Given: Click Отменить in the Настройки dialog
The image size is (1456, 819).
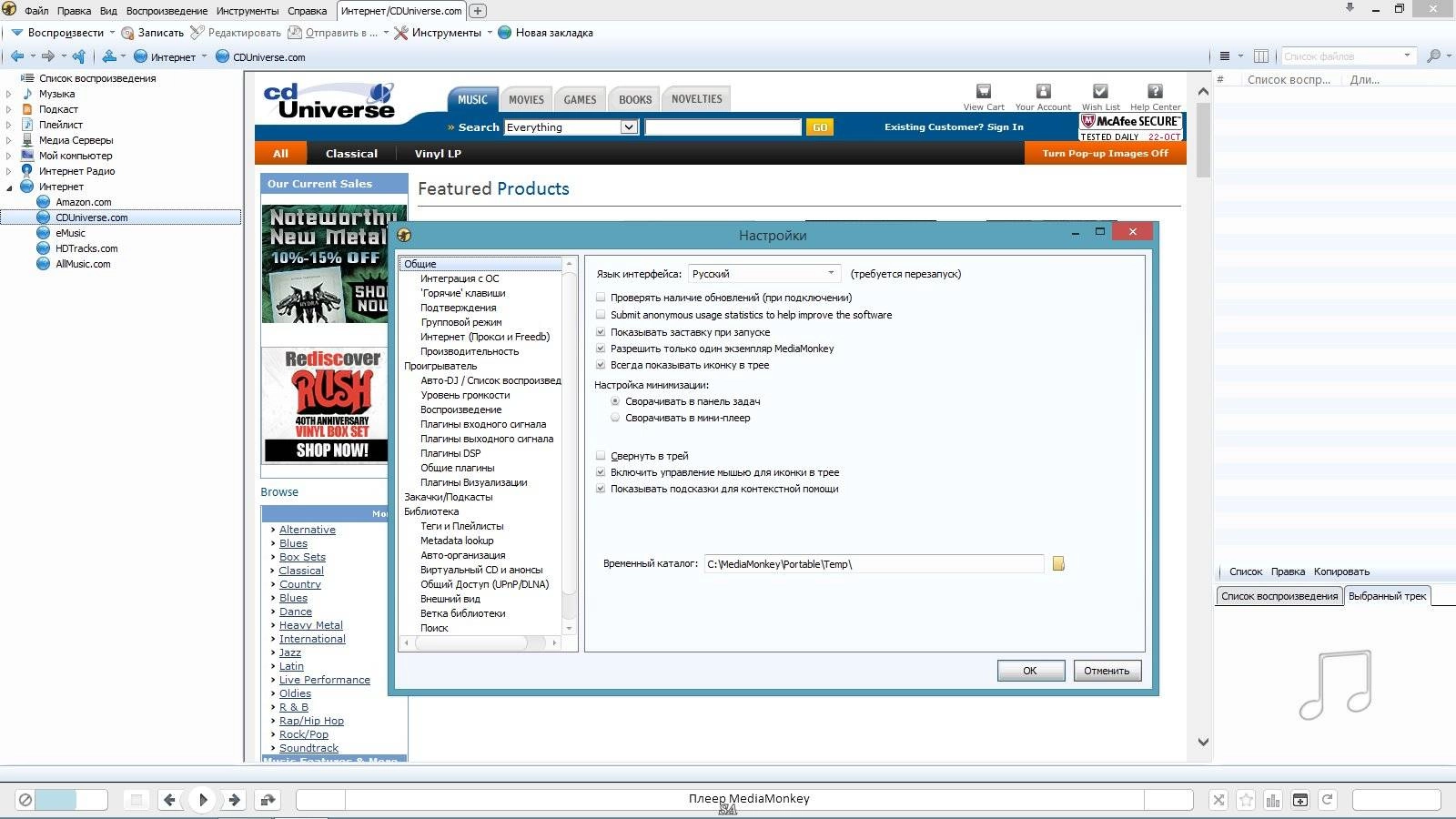Looking at the screenshot, I should (1107, 671).
